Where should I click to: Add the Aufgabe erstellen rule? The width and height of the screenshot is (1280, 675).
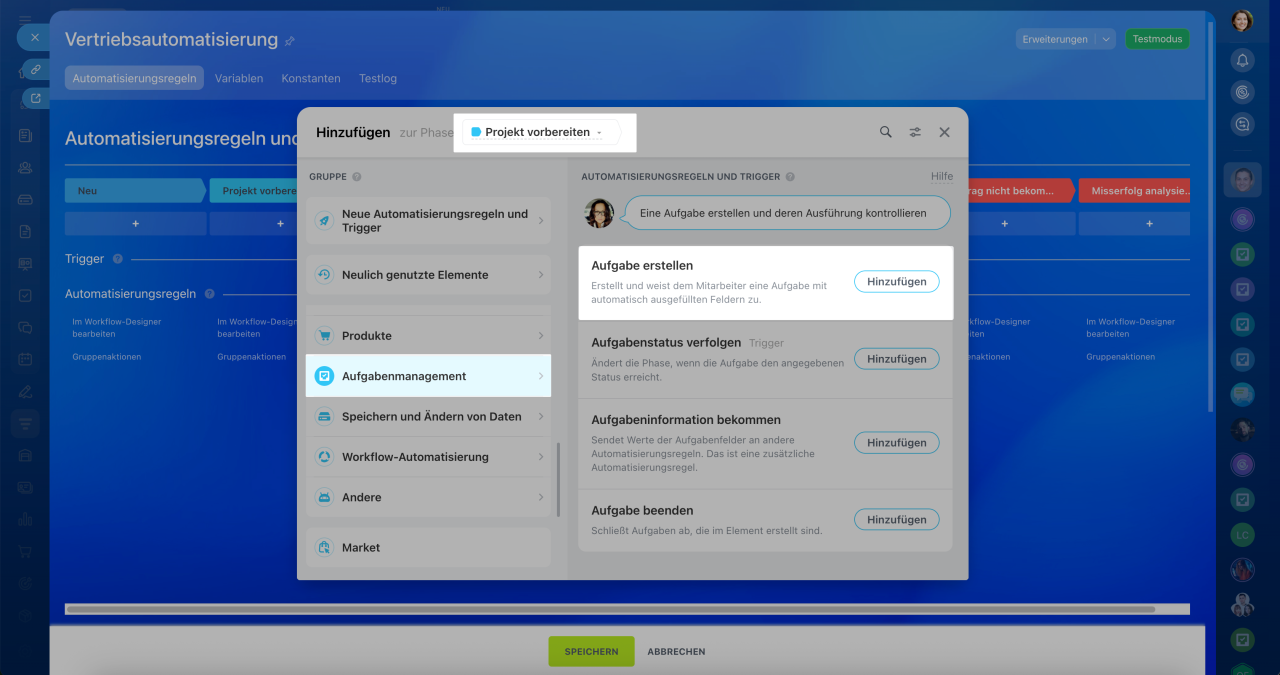pos(897,282)
